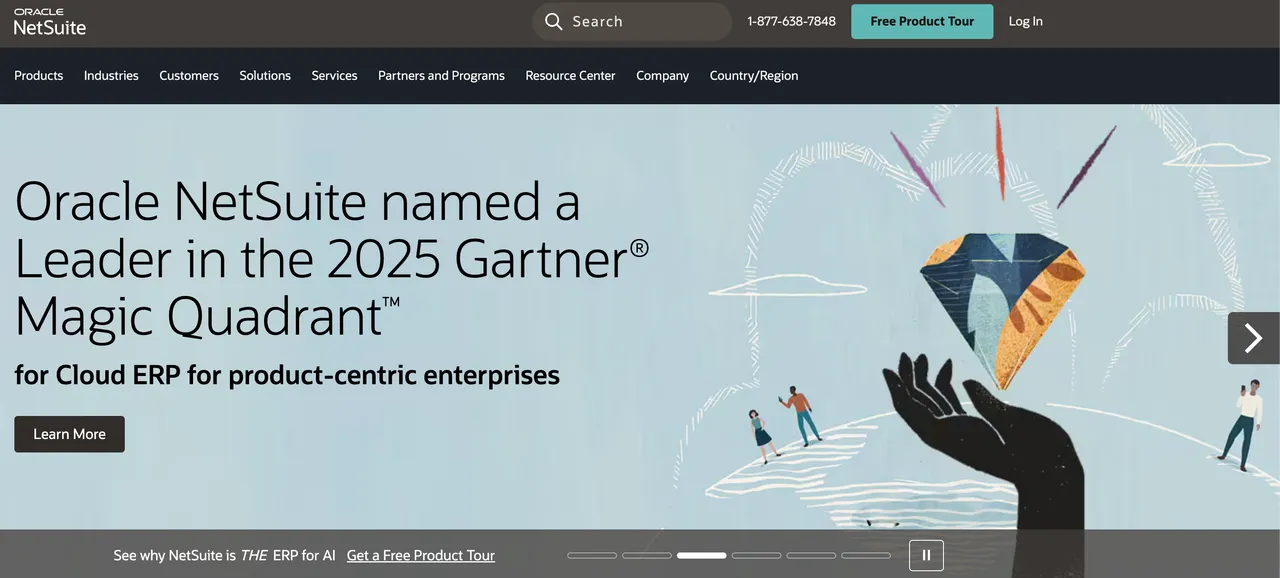Click the Gartner Magic Quadrant headline
Viewport: 1280px width, 578px height.
click(332, 260)
